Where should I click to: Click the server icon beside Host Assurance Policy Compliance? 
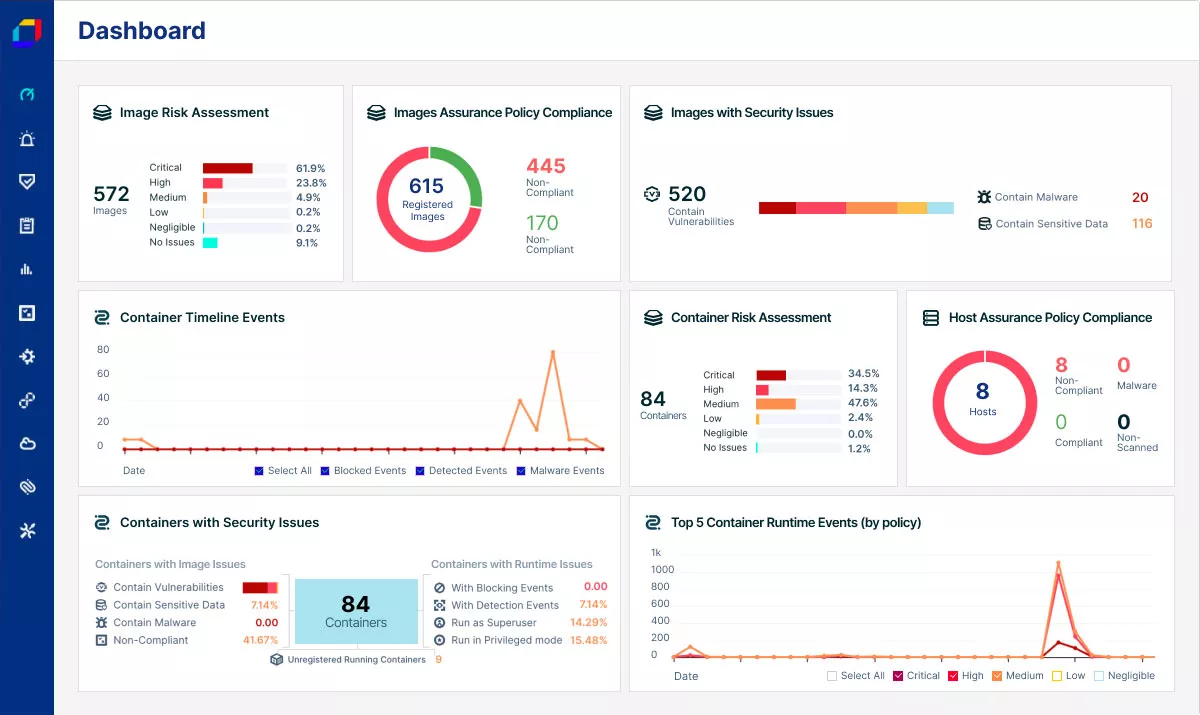pos(930,318)
